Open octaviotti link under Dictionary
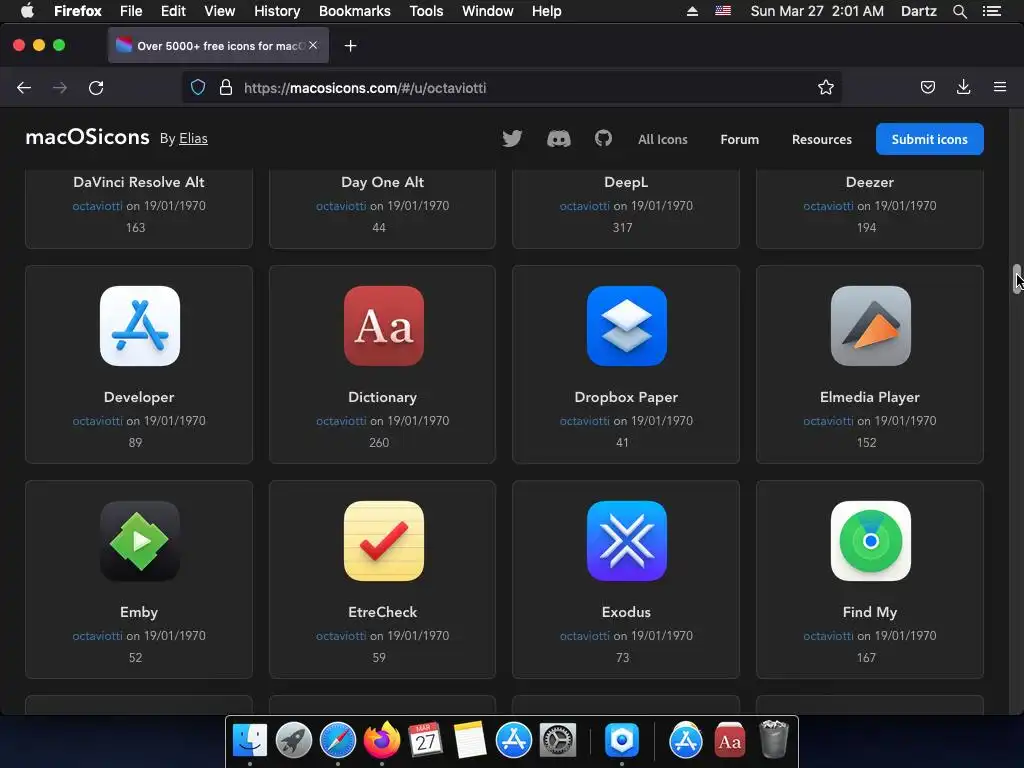 click(341, 421)
